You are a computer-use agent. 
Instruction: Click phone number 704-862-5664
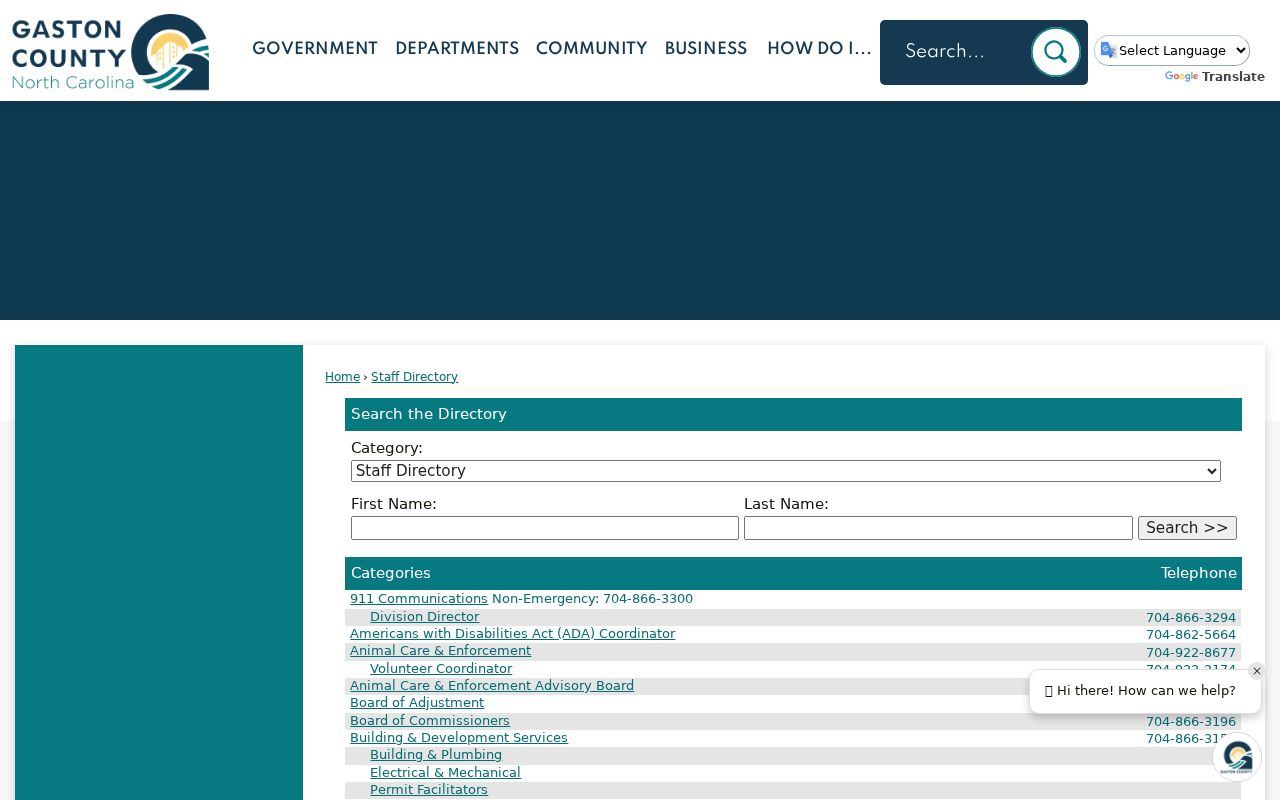(x=1191, y=635)
